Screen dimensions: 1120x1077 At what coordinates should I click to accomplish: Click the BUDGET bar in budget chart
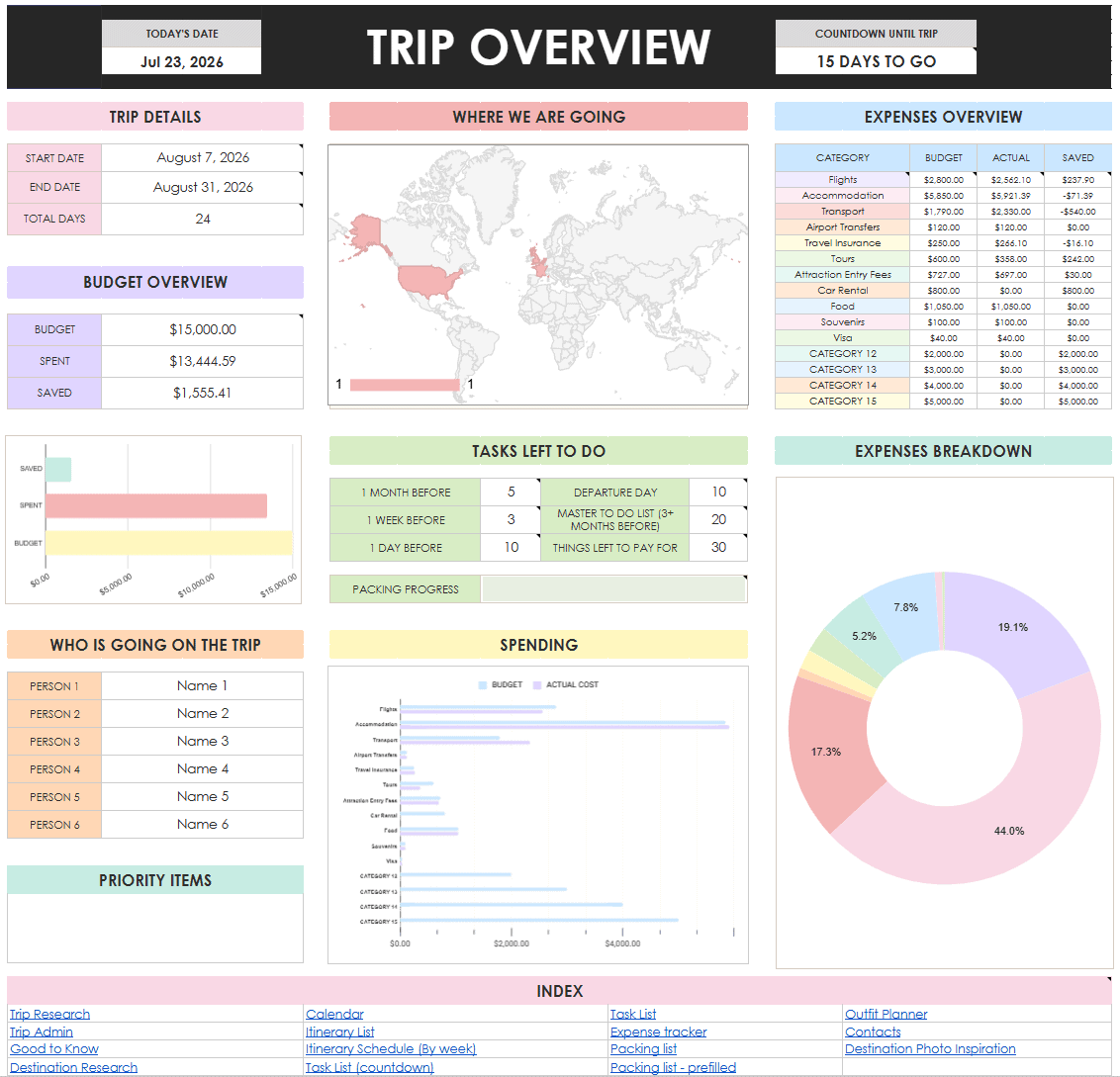click(168, 543)
